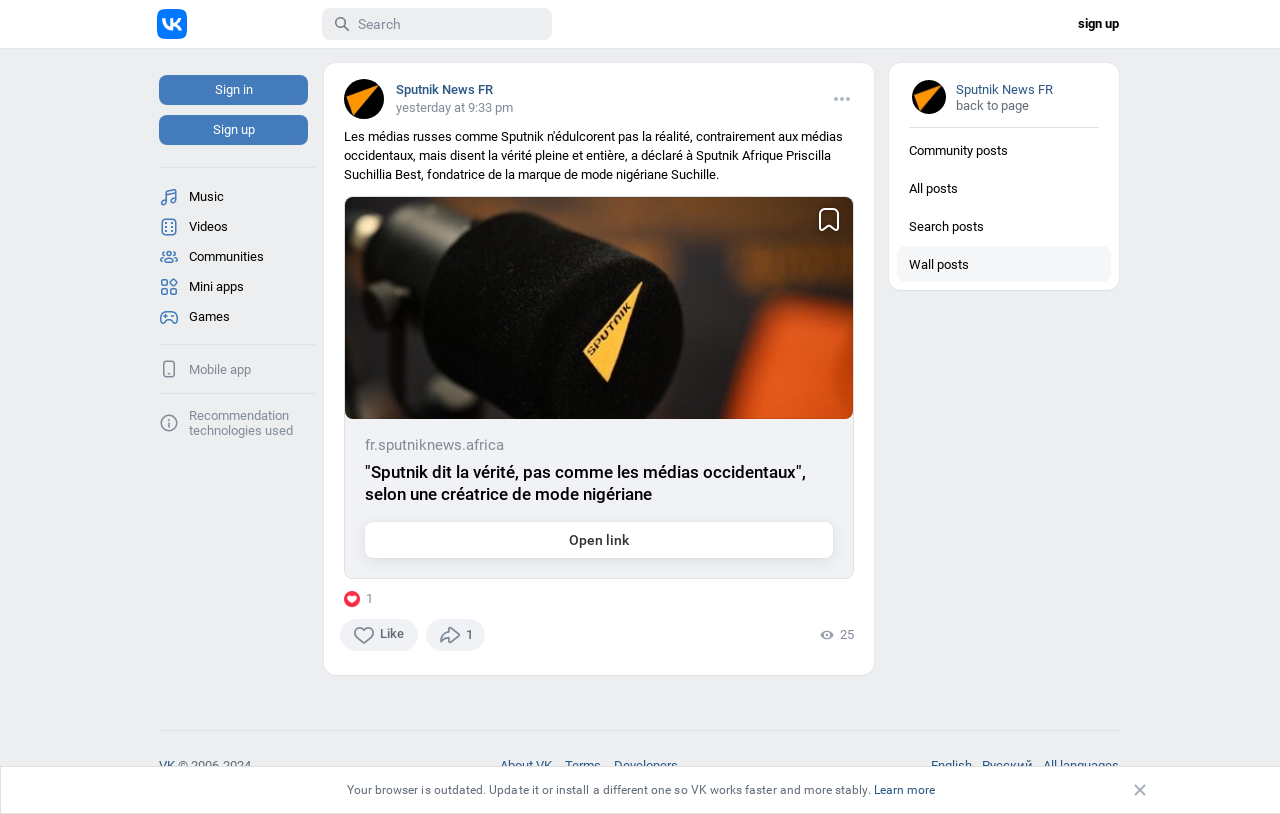
Task: Click the Mini apps grid icon
Action: pos(169,287)
